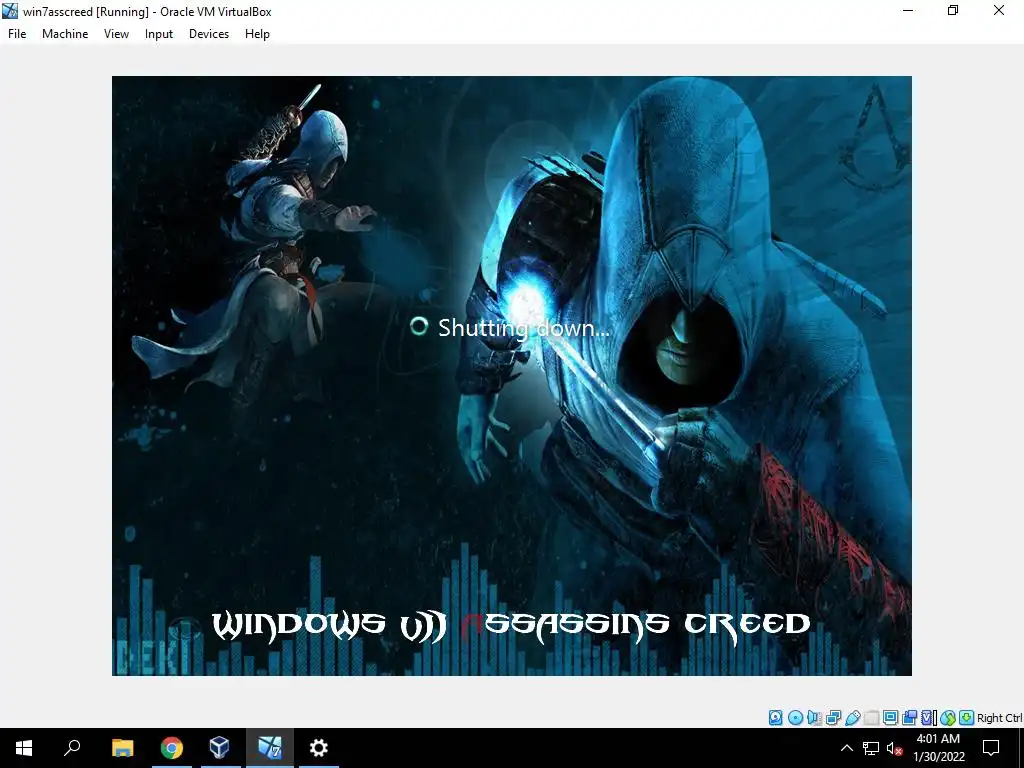
Task: Open the audio status indicator
Action: pos(814,718)
